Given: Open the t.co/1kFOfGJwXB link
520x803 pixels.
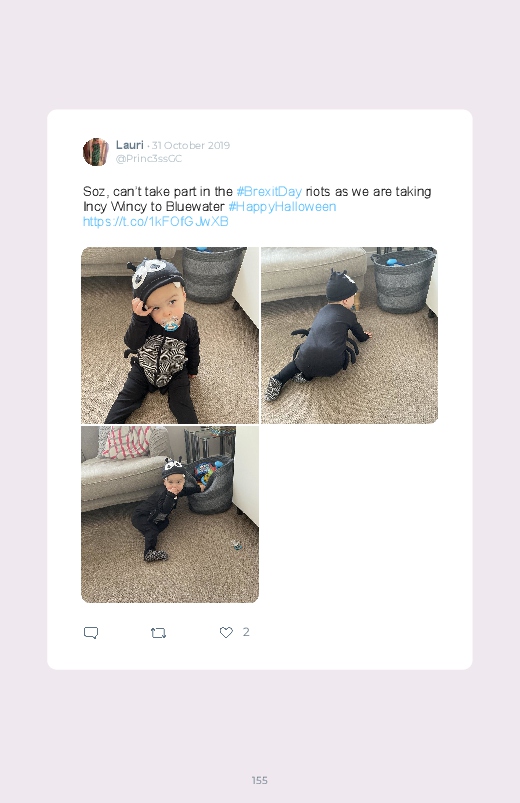Looking at the screenshot, I should point(156,221).
